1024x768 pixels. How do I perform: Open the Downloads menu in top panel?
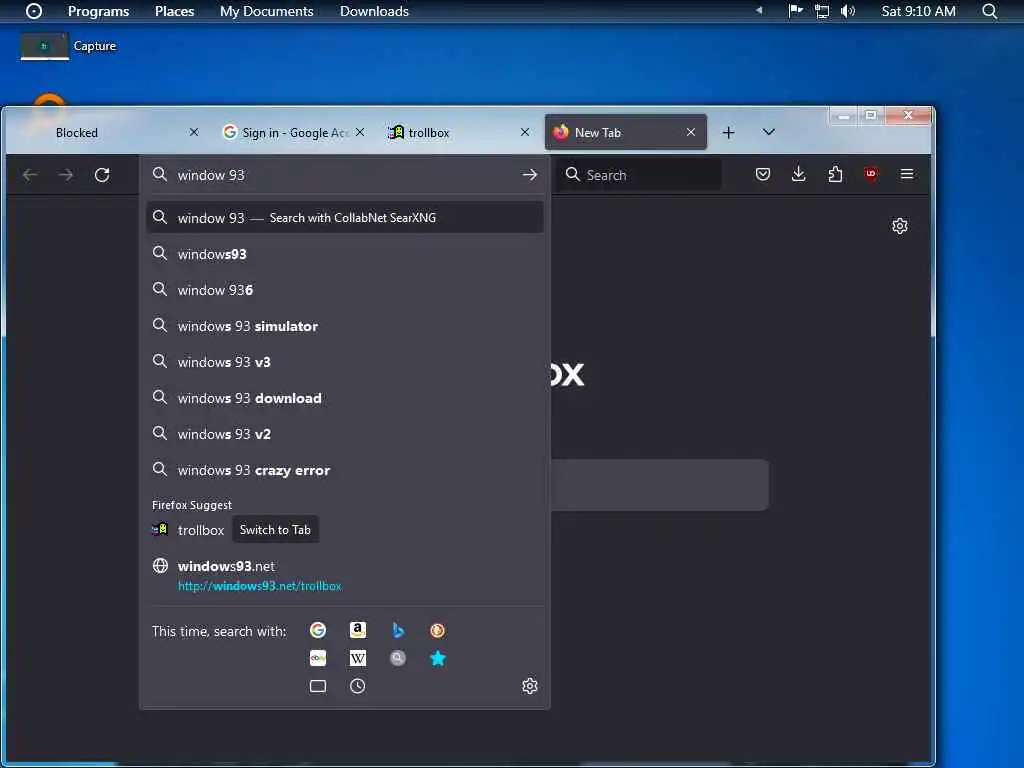(374, 11)
